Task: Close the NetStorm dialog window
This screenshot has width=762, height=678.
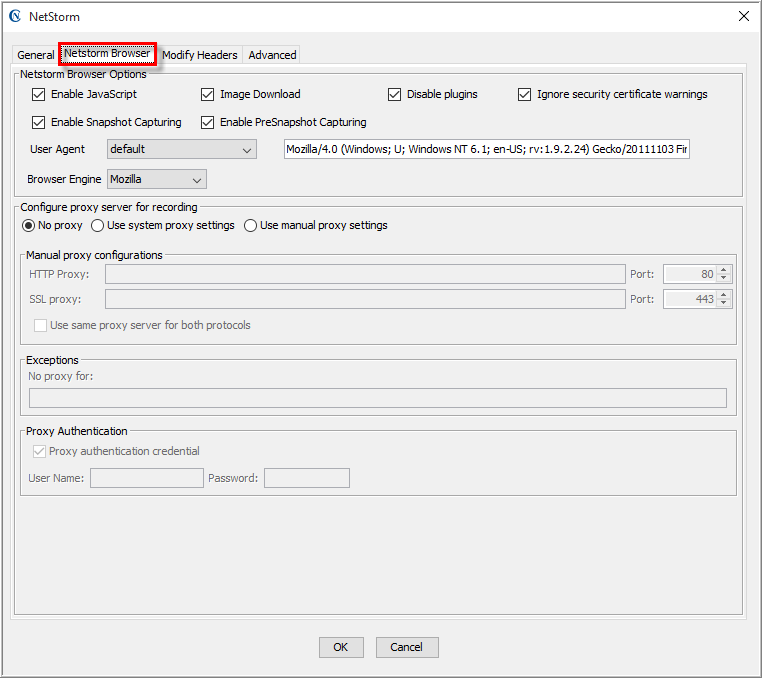Action: click(744, 16)
